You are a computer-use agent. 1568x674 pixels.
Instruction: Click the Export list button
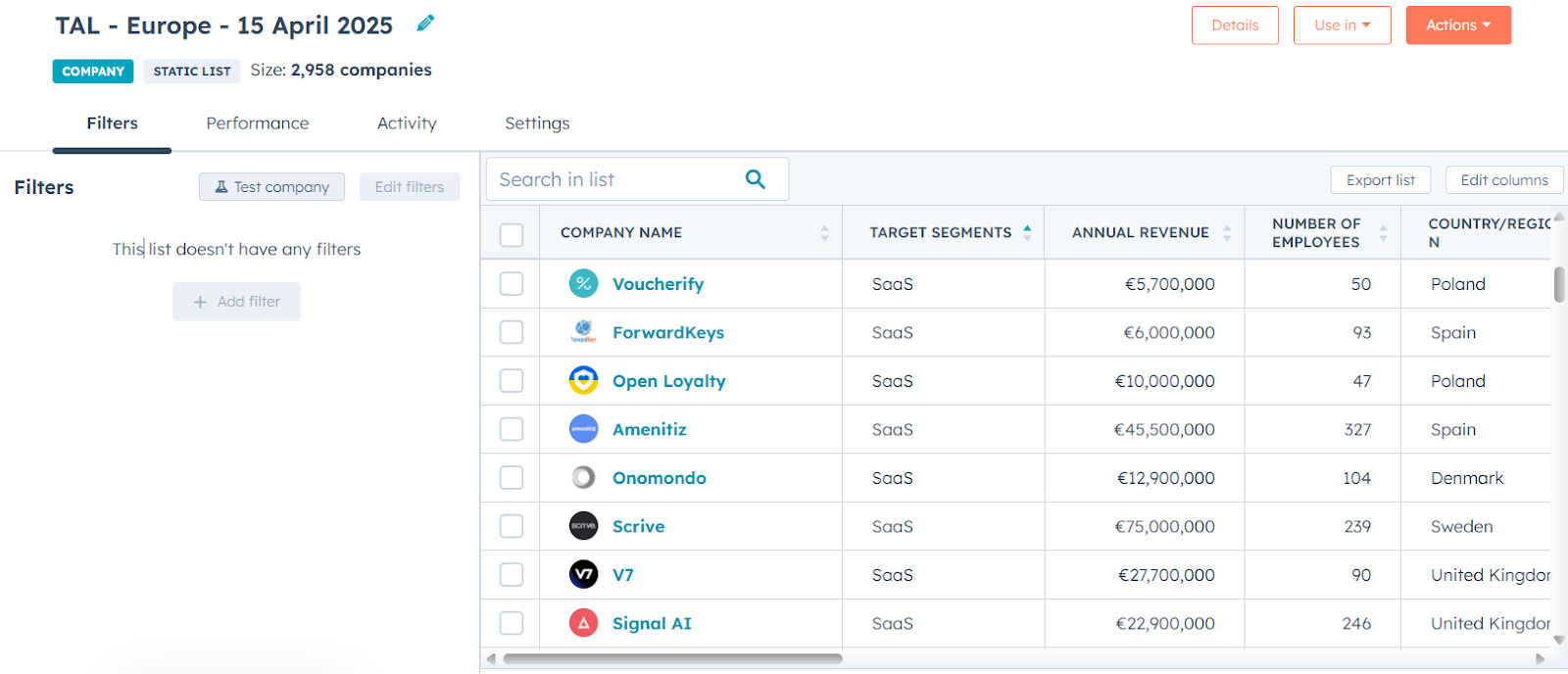pyautogui.click(x=1380, y=180)
